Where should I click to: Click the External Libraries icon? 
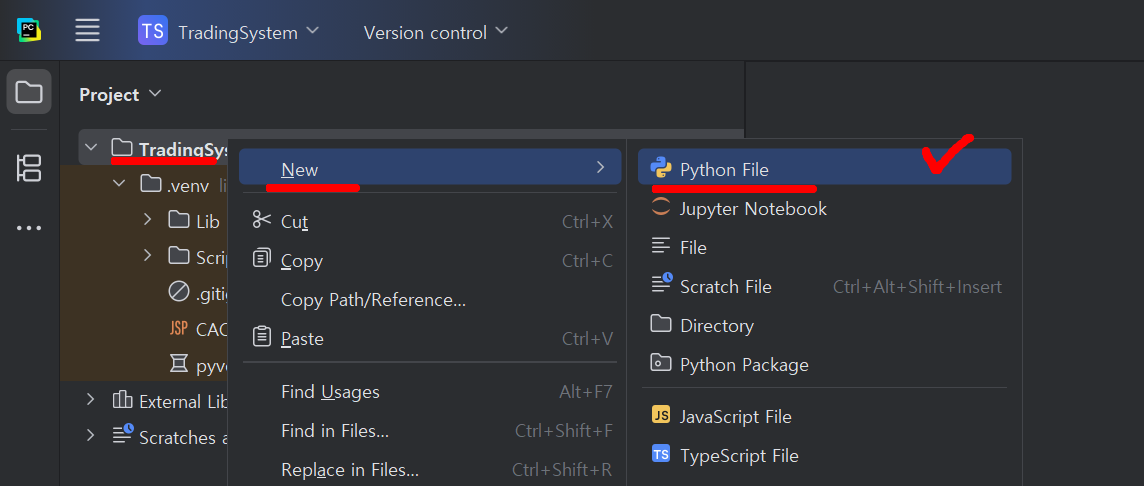[x=122, y=400]
